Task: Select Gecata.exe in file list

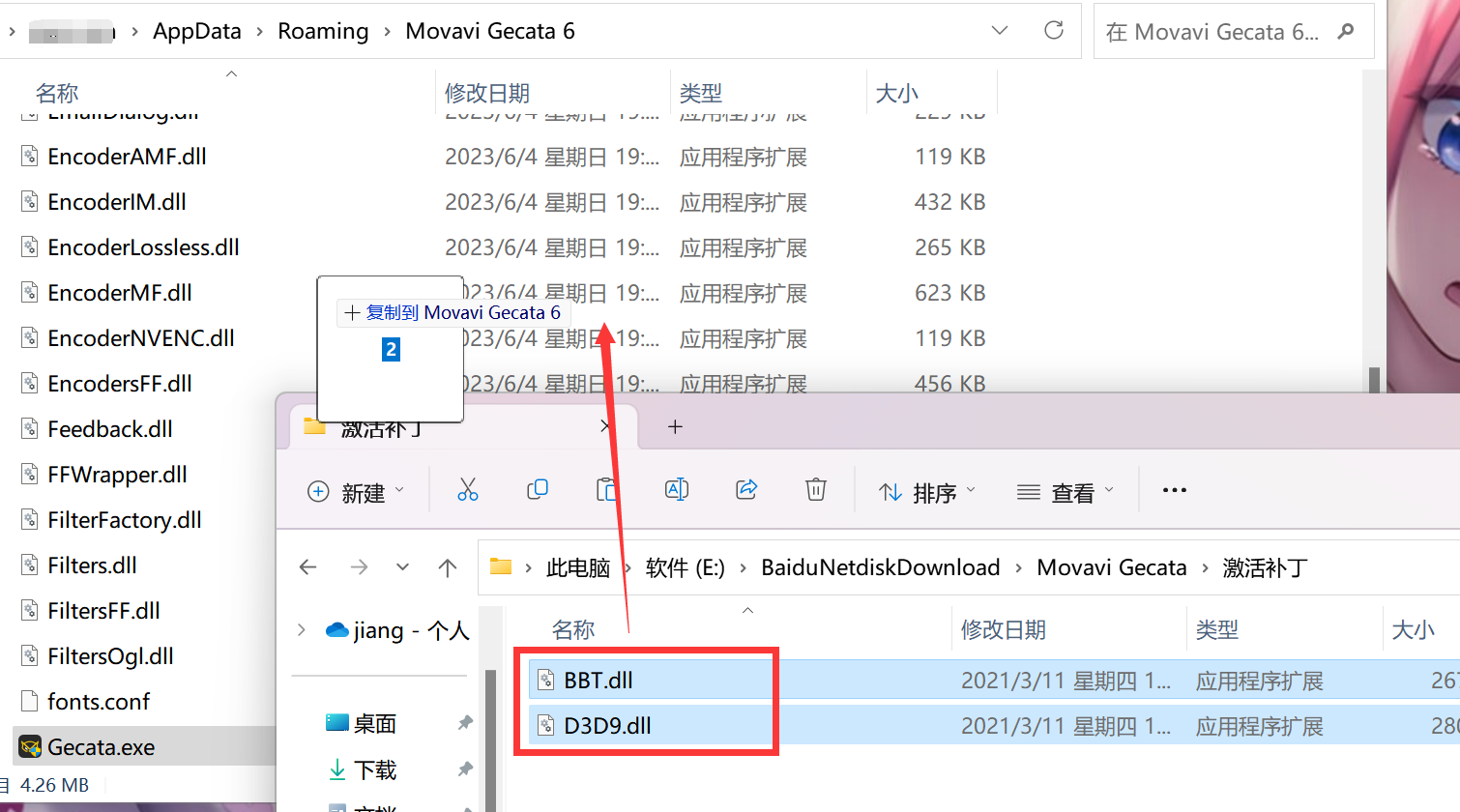Action: pyautogui.click(x=102, y=747)
